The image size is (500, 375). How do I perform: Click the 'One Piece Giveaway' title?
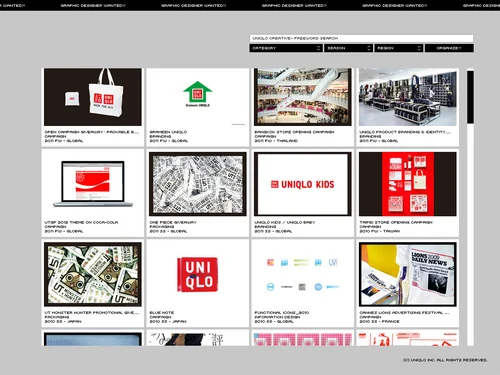[x=173, y=222]
